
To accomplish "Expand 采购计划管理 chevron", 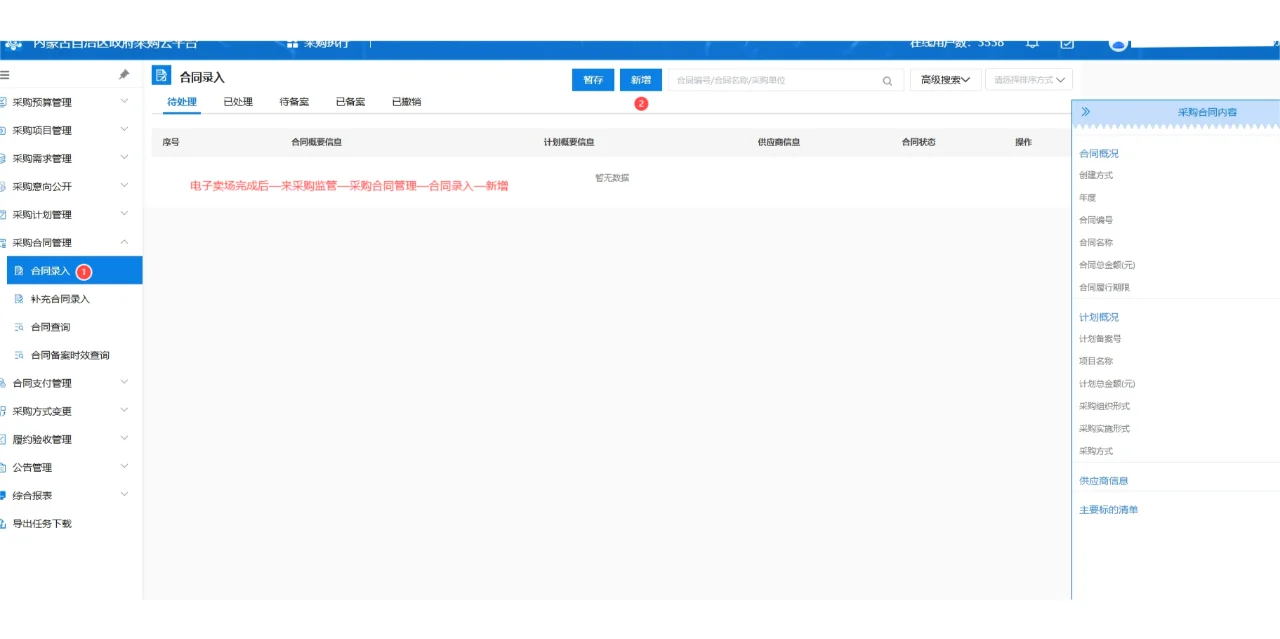I will click(x=124, y=213).
